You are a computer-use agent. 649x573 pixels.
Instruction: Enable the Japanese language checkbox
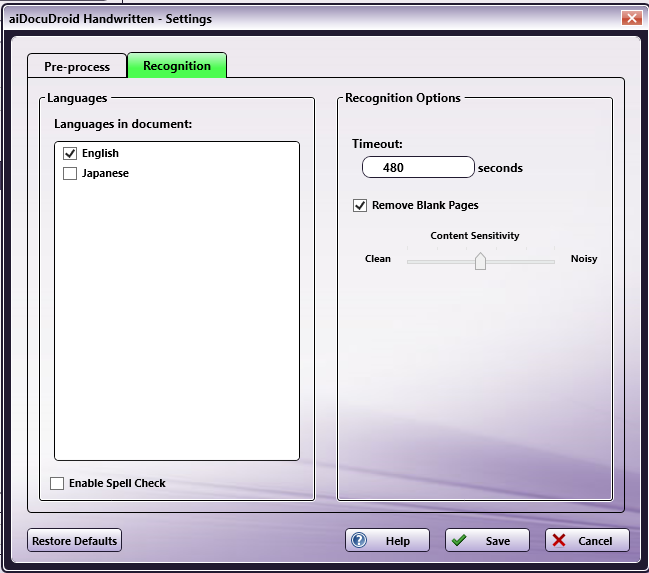point(70,173)
